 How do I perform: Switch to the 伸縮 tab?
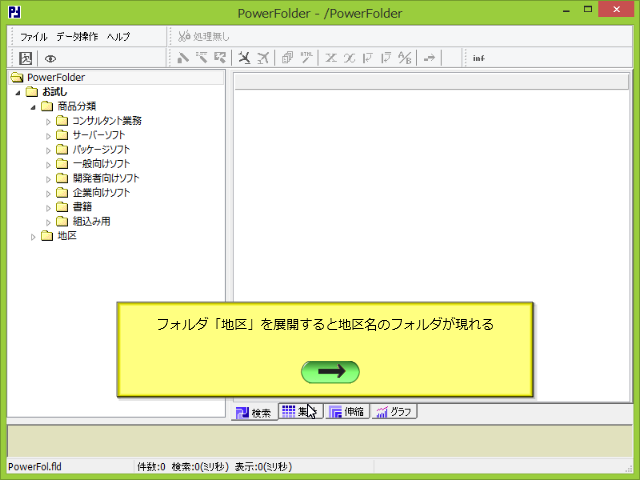click(347, 411)
